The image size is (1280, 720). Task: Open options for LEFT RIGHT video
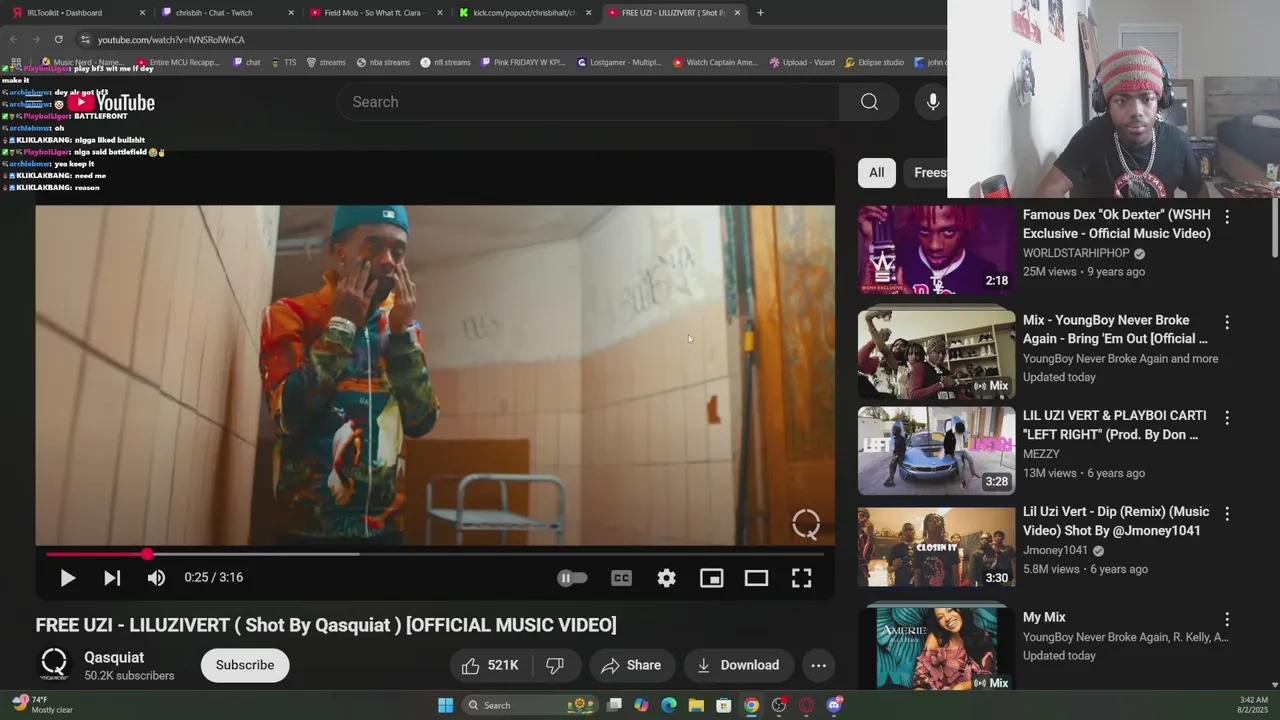tap(1227, 417)
